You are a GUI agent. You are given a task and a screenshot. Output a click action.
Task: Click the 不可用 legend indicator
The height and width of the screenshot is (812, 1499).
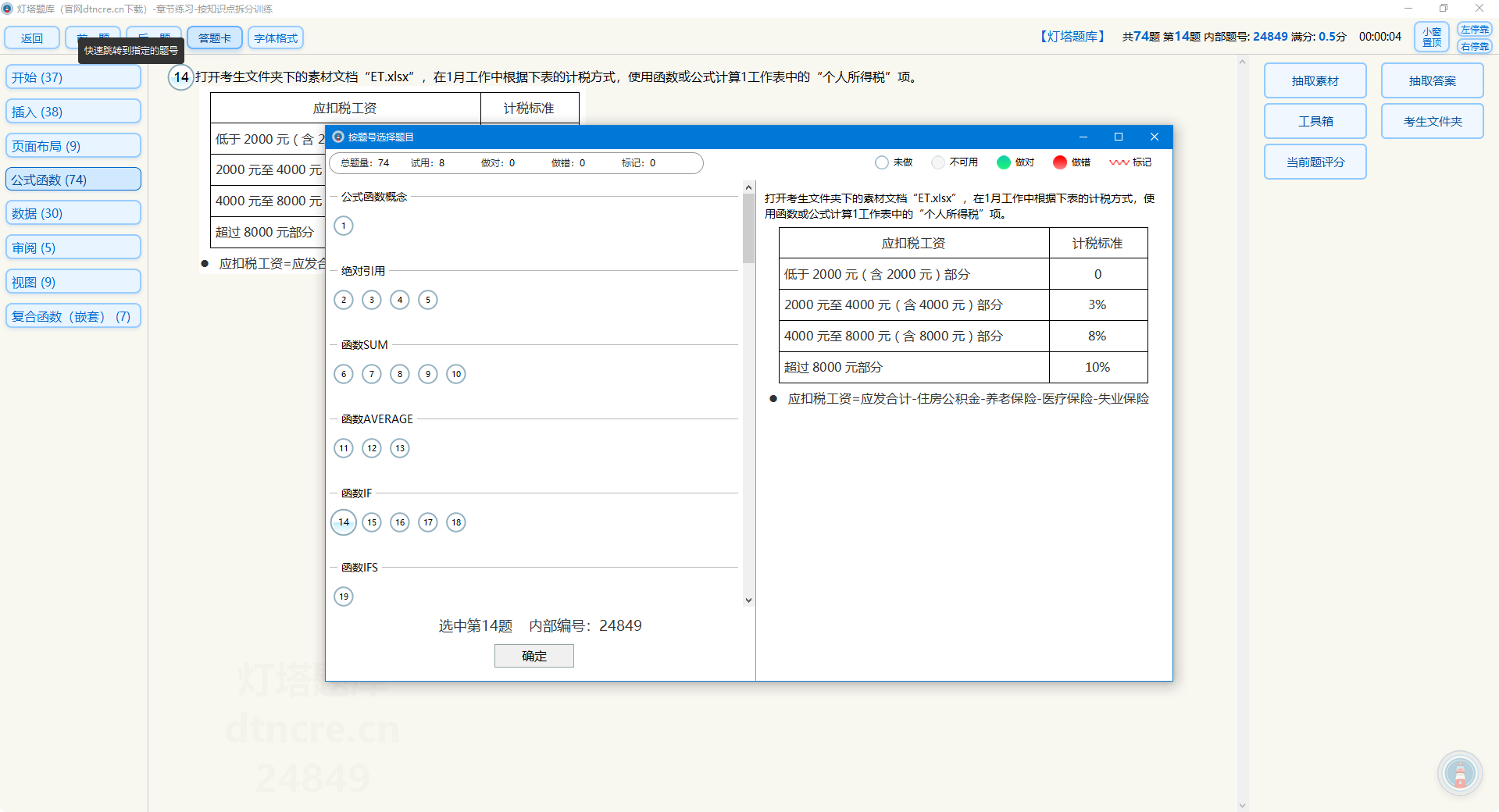pyautogui.click(x=938, y=162)
